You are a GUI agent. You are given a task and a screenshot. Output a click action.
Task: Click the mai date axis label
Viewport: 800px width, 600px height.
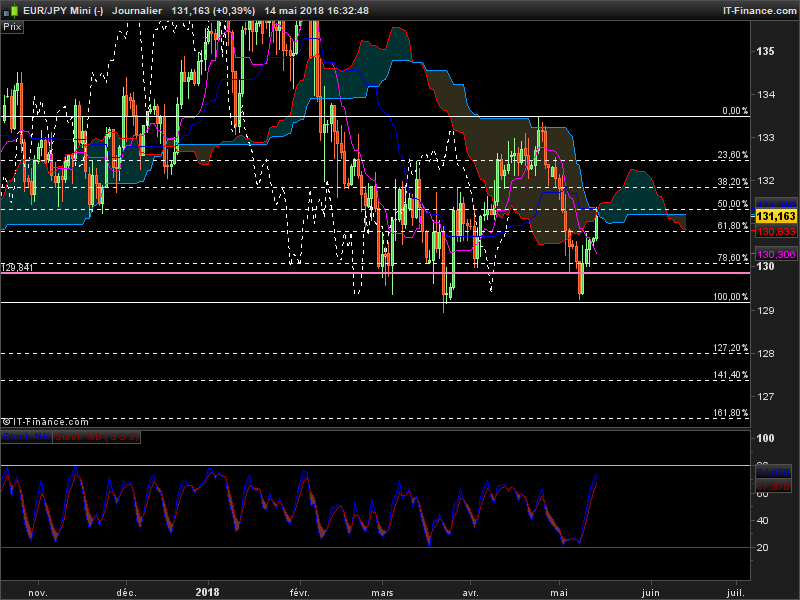pyautogui.click(x=559, y=593)
